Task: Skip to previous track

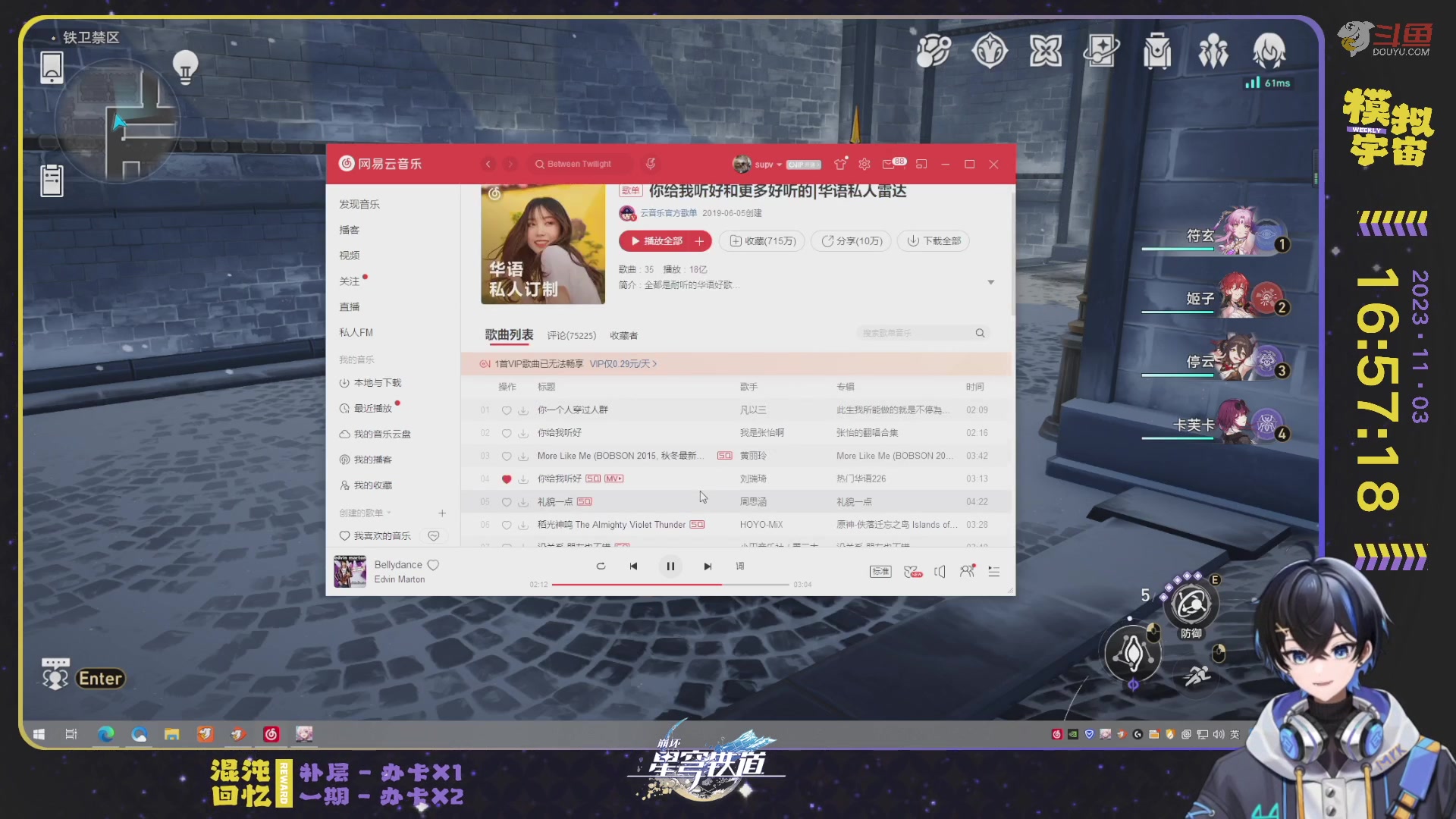Action: [633, 566]
